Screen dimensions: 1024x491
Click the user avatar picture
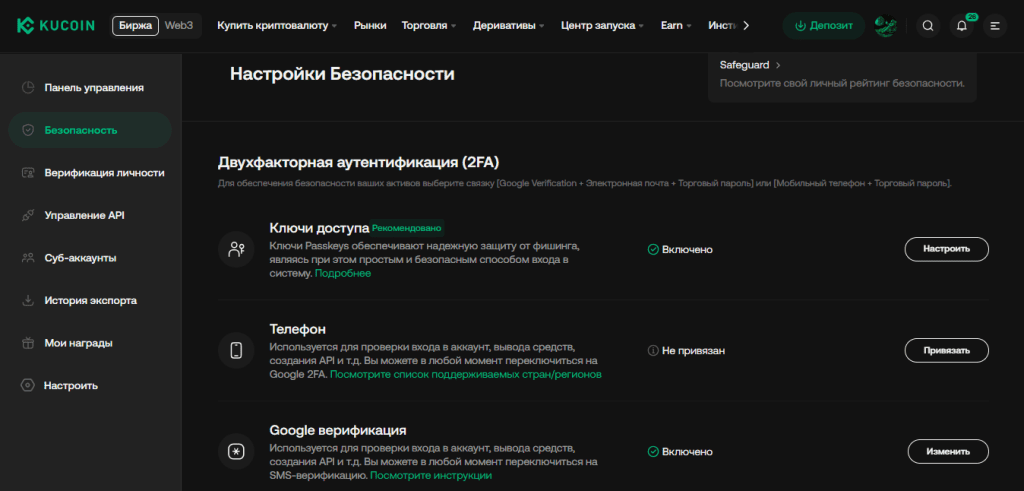(x=886, y=26)
